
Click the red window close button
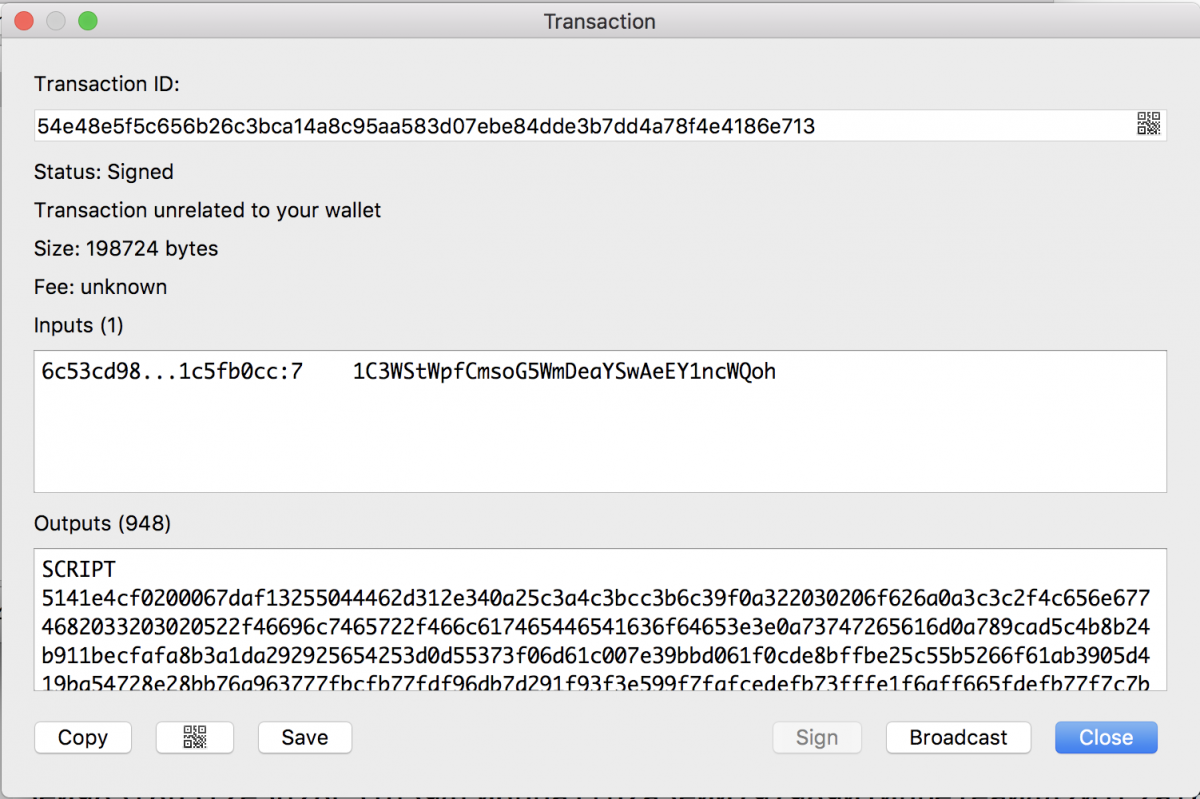coord(25,21)
